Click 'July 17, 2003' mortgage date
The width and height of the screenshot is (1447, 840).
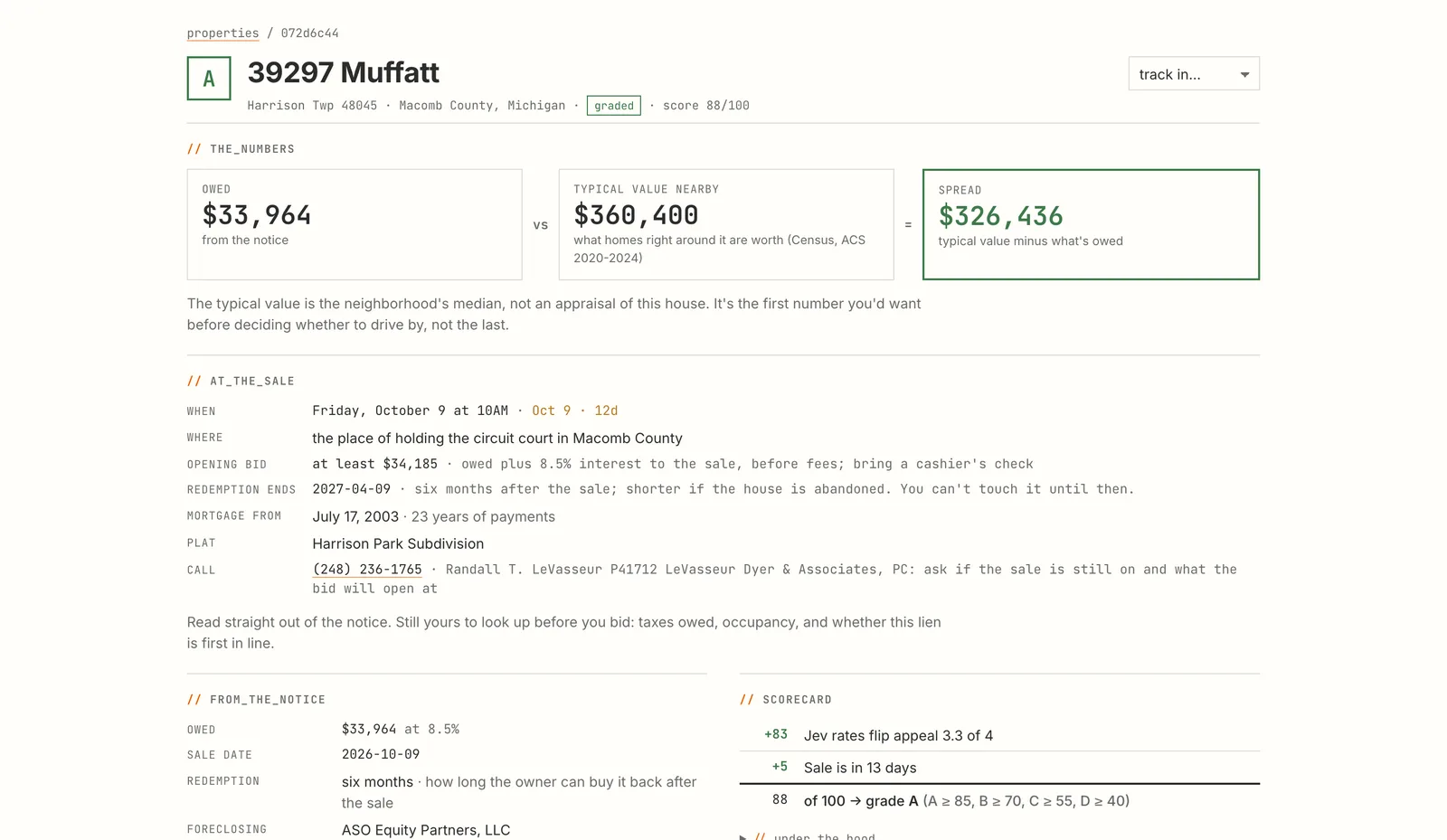click(355, 516)
